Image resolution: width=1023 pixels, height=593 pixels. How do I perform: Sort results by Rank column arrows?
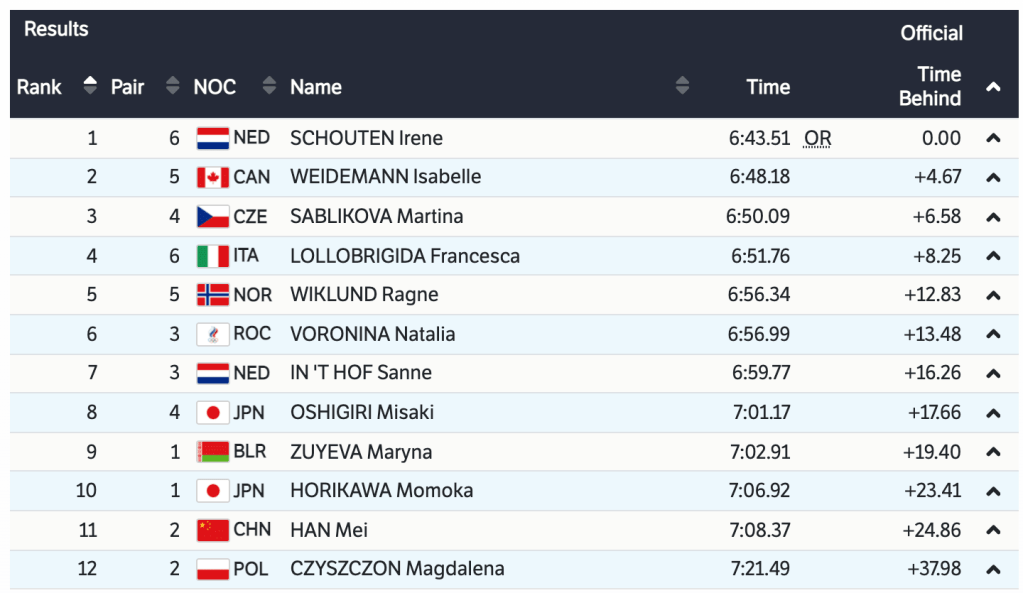91,87
